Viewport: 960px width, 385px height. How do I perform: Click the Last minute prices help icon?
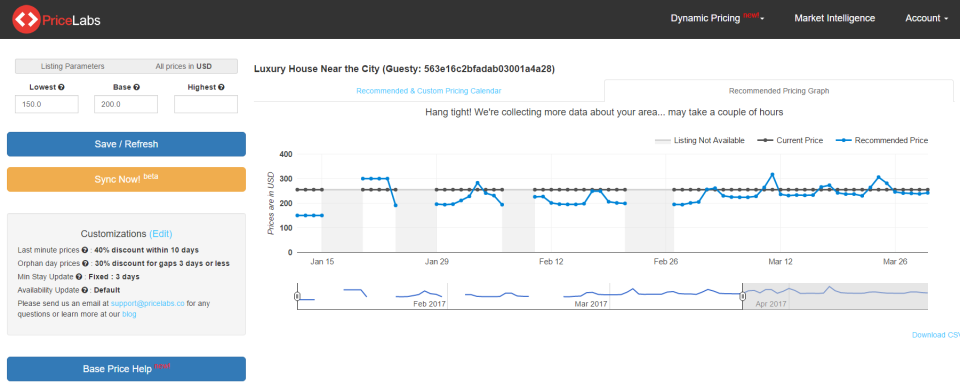tap(84, 250)
